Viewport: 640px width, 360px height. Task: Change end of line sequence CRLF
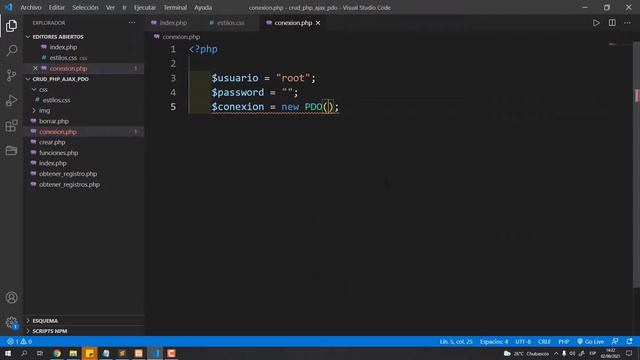544,341
